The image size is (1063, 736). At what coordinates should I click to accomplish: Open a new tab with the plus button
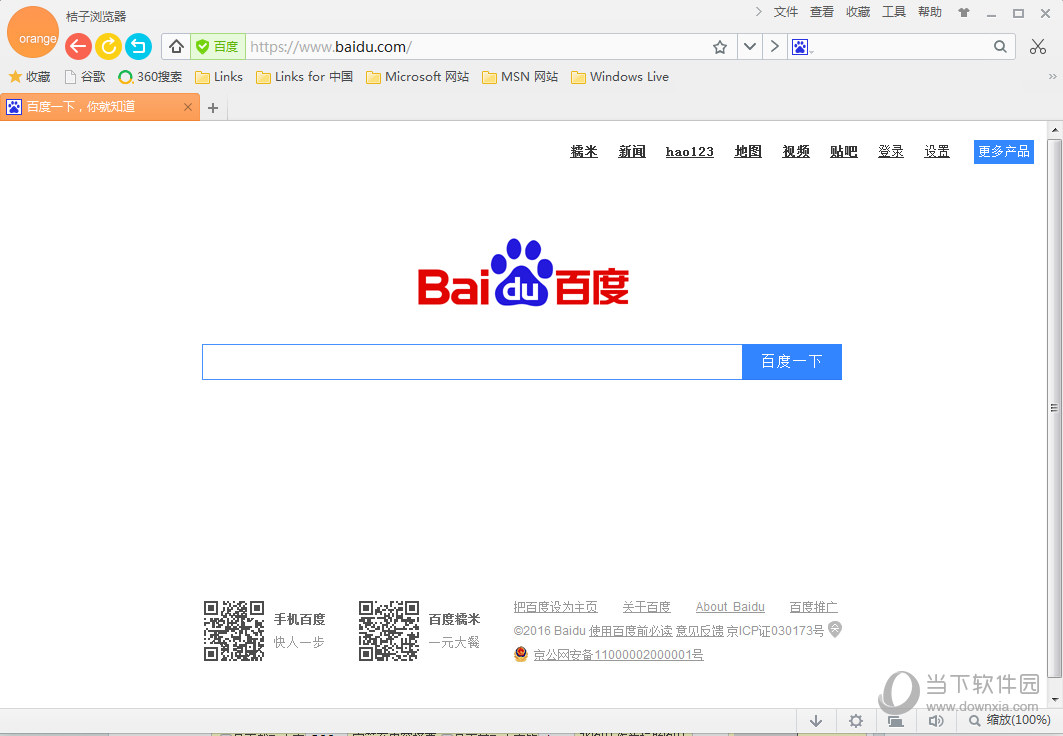point(213,106)
